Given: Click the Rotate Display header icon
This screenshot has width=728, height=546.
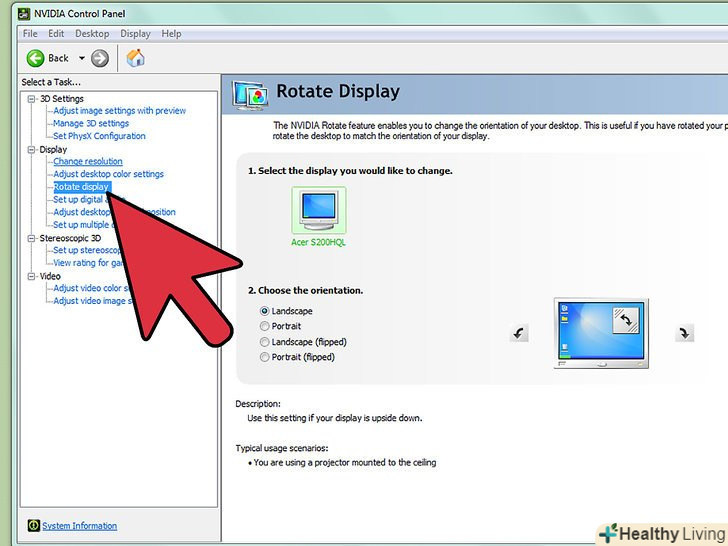Looking at the screenshot, I should tap(250, 95).
